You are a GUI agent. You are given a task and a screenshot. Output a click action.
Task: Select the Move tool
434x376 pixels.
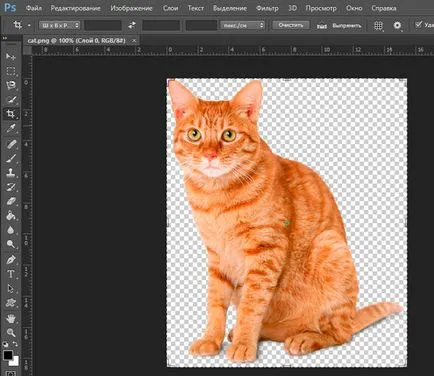click(x=11, y=56)
